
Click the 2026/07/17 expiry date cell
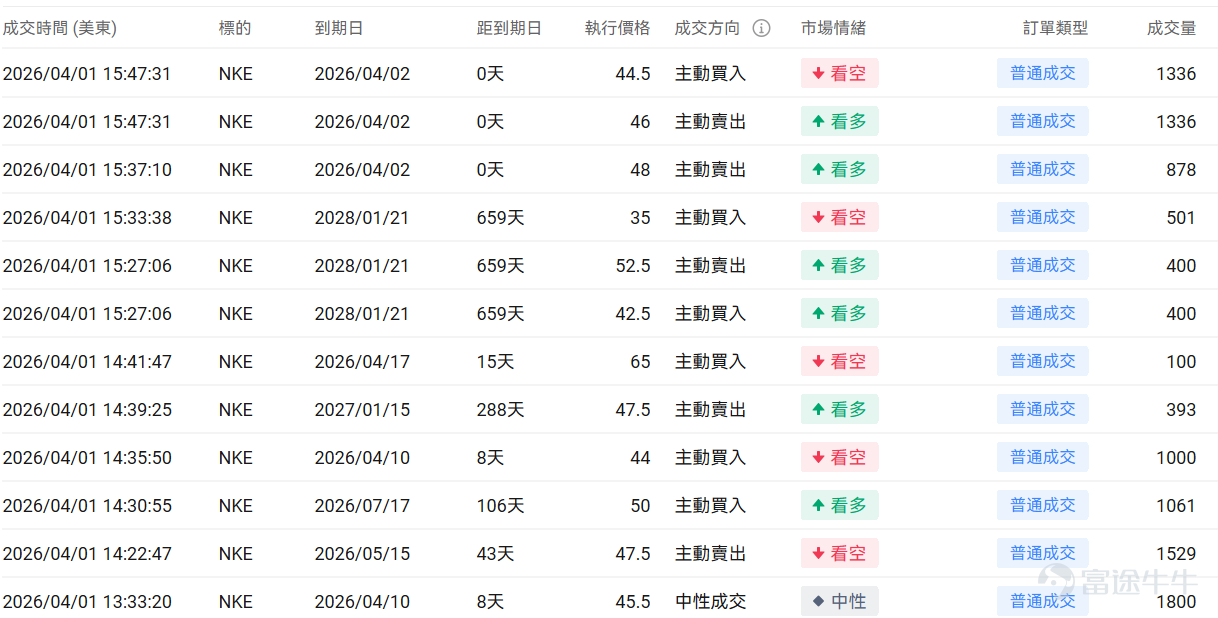click(x=362, y=506)
